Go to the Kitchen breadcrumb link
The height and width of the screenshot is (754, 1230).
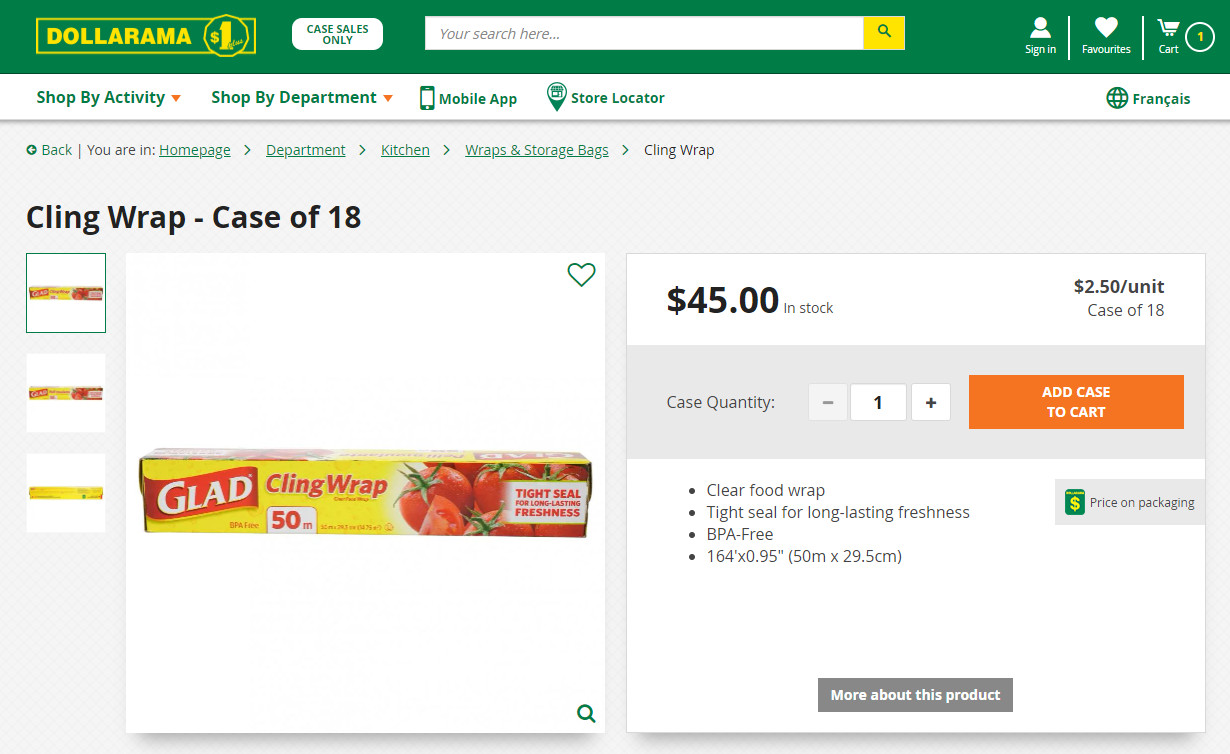[x=405, y=149]
